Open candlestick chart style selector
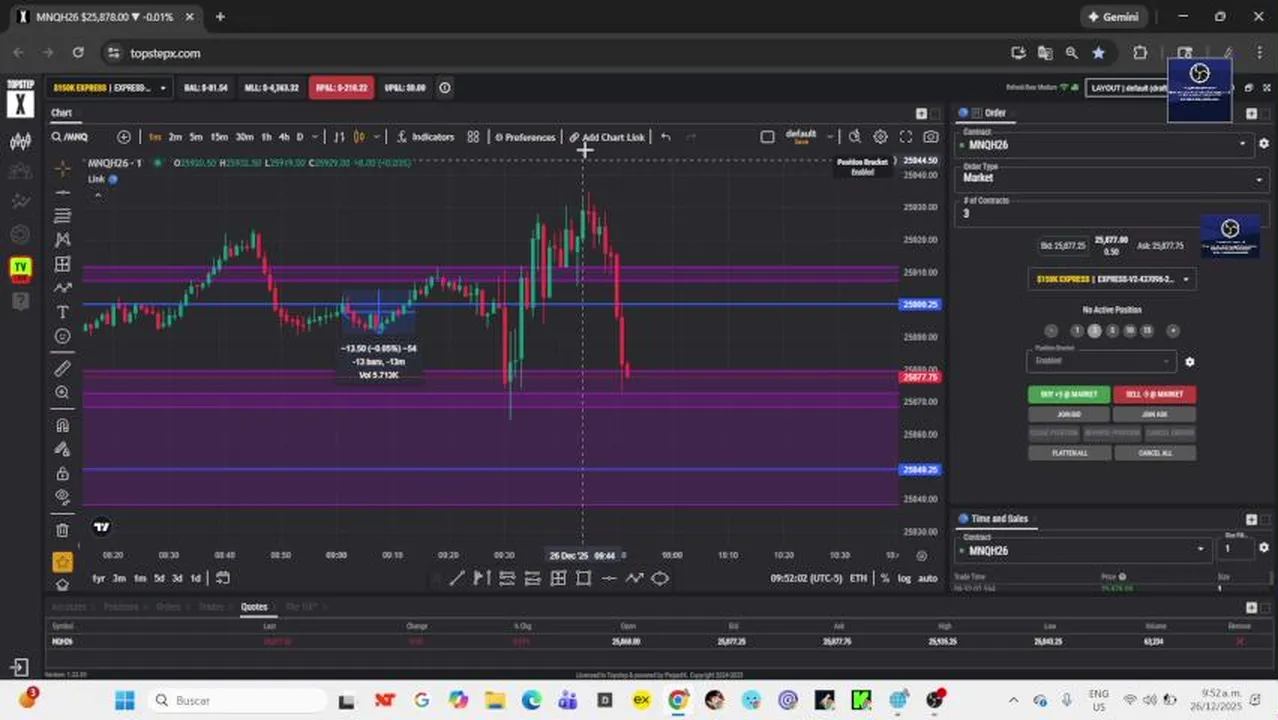This screenshot has height=720, width=1278. [x=359, y=137]
